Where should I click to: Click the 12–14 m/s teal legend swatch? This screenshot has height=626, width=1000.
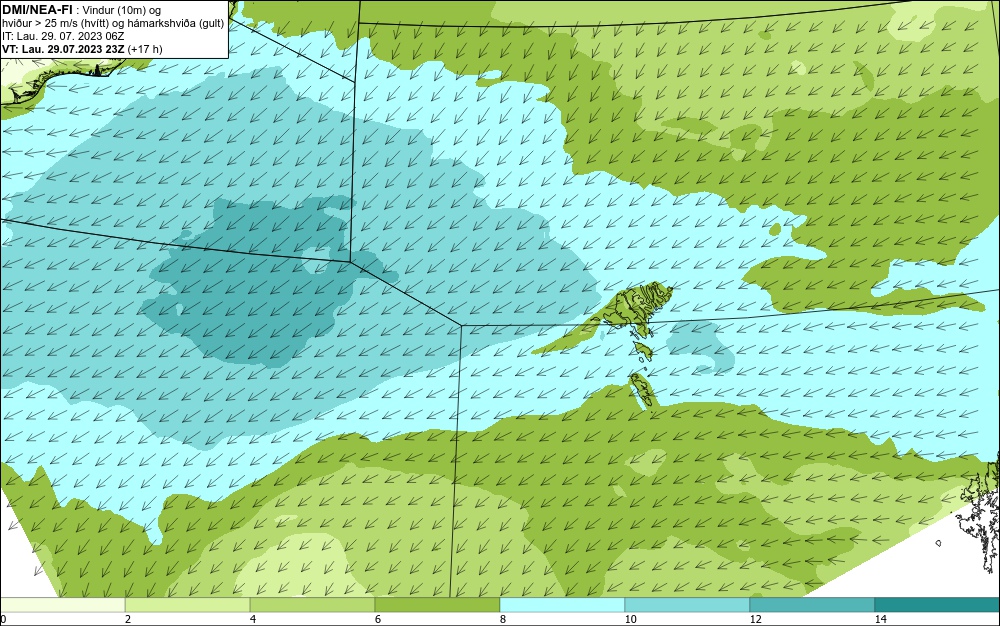coord(812,605)
